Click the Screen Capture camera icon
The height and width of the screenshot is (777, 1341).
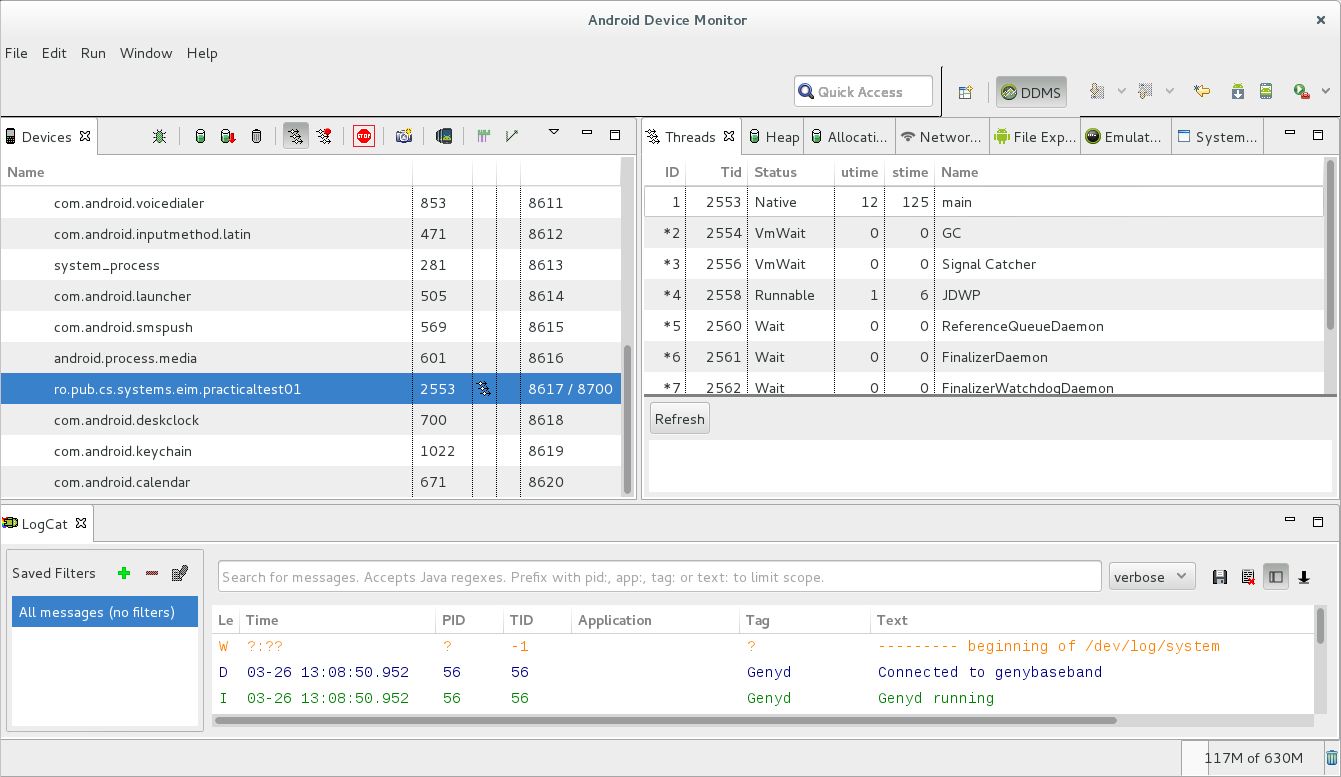404,136
